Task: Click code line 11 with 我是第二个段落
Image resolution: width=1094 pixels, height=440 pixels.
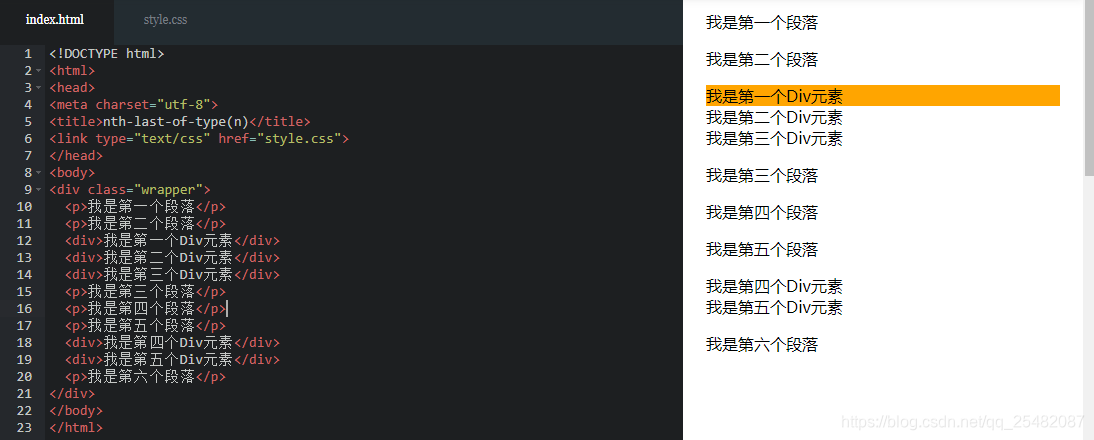Action: point(145,224)
